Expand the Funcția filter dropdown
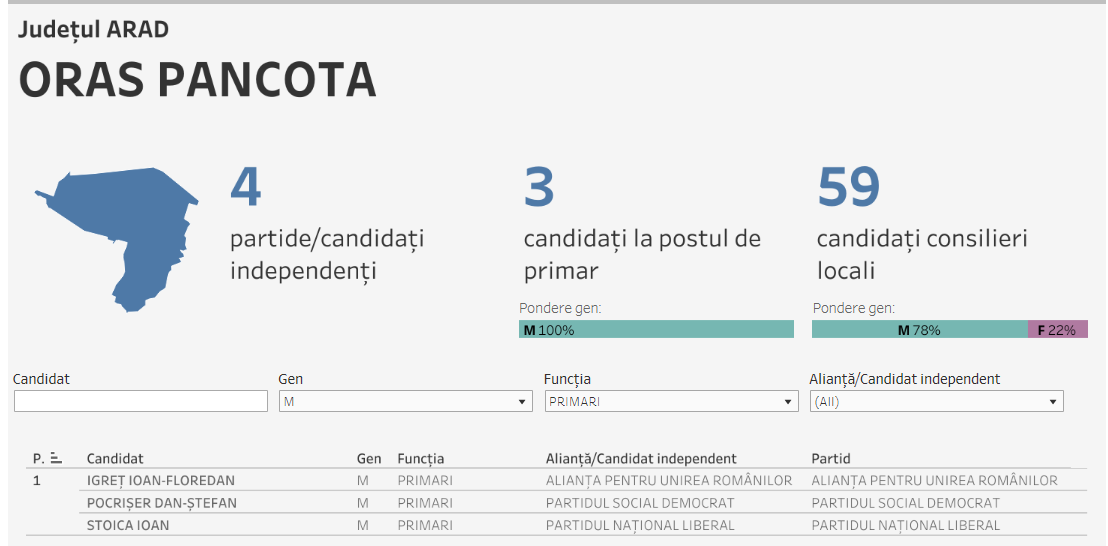1108x546 pixels. [670, 401]
